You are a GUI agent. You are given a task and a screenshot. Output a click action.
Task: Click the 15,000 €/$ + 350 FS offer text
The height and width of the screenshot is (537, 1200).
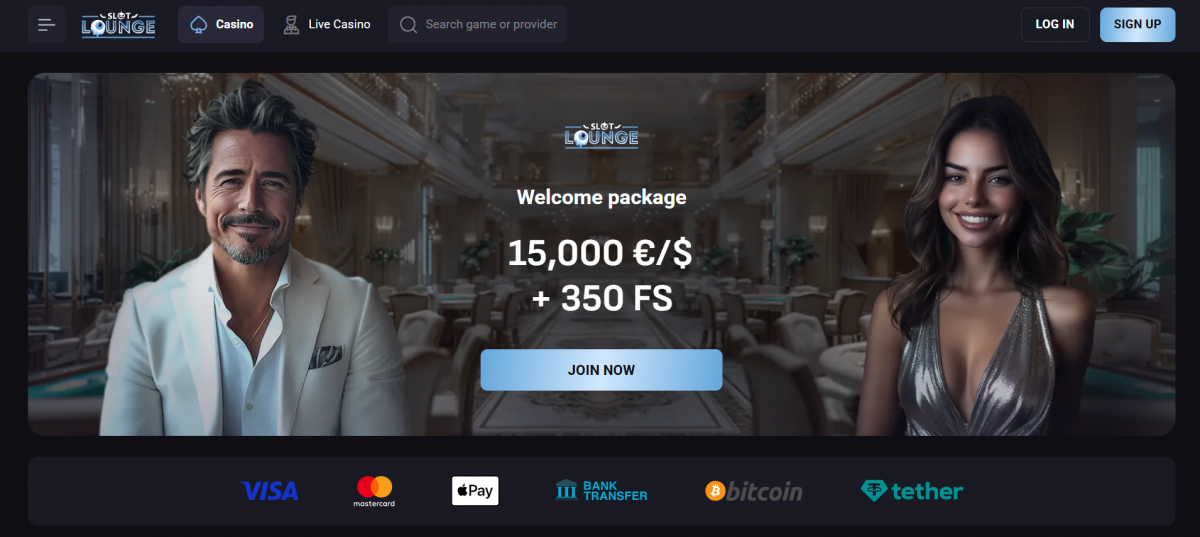click(x=600, y=275)
